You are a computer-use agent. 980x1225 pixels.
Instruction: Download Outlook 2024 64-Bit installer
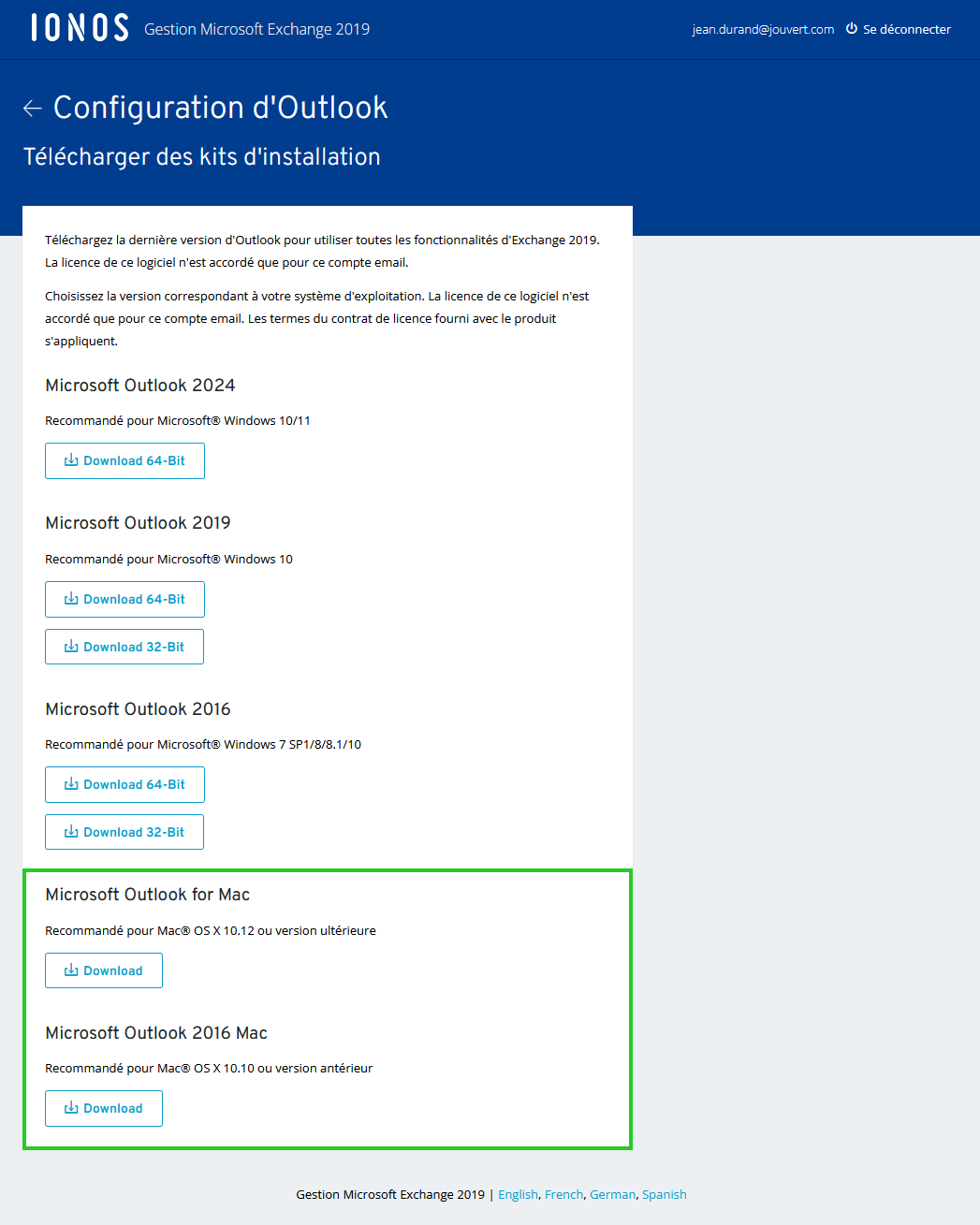[124, 460]
